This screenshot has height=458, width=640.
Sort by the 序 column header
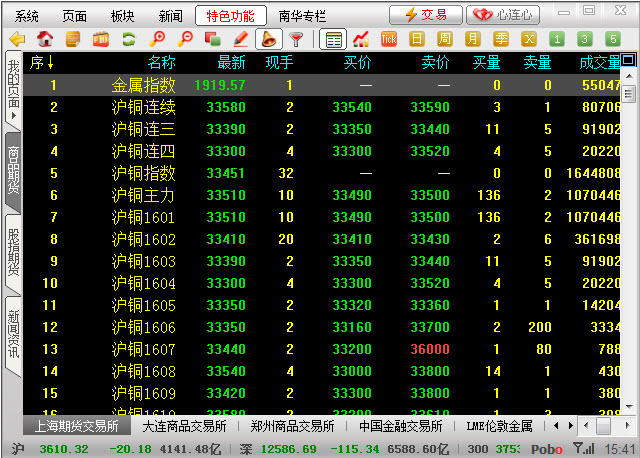click(42, 62)
